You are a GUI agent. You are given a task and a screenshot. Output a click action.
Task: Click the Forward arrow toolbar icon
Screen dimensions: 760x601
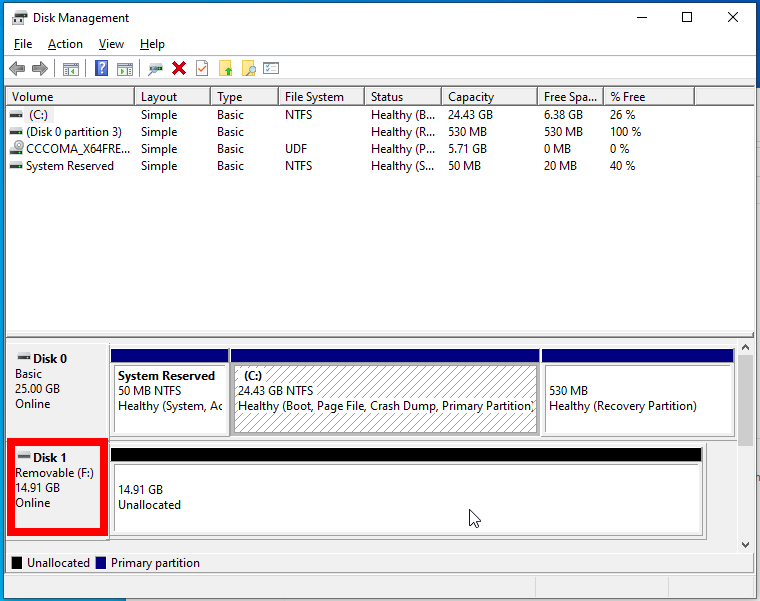tap(40, 68)
